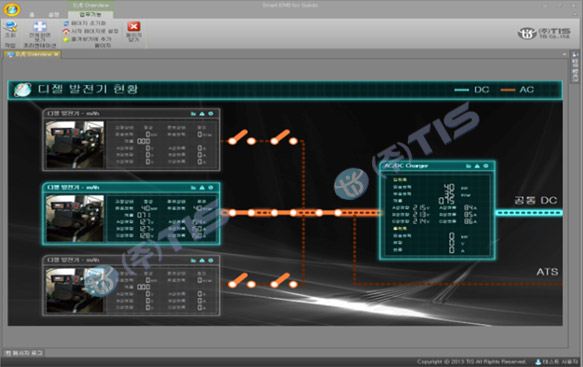The height and width of the screenshot is (367, 583).
Task: Toggle second open breaker switch on bottom generator line
Action: (x=284, y=281)
